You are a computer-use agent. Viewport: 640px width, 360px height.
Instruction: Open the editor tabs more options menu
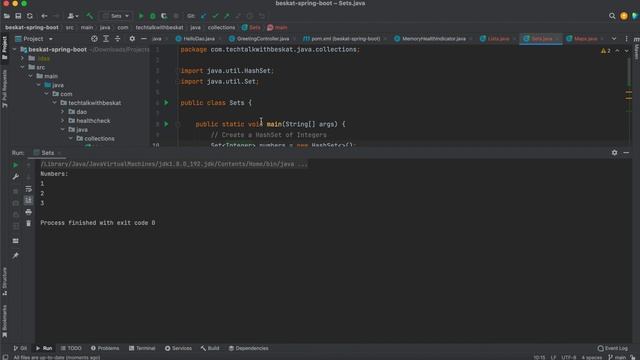point(626,39)
